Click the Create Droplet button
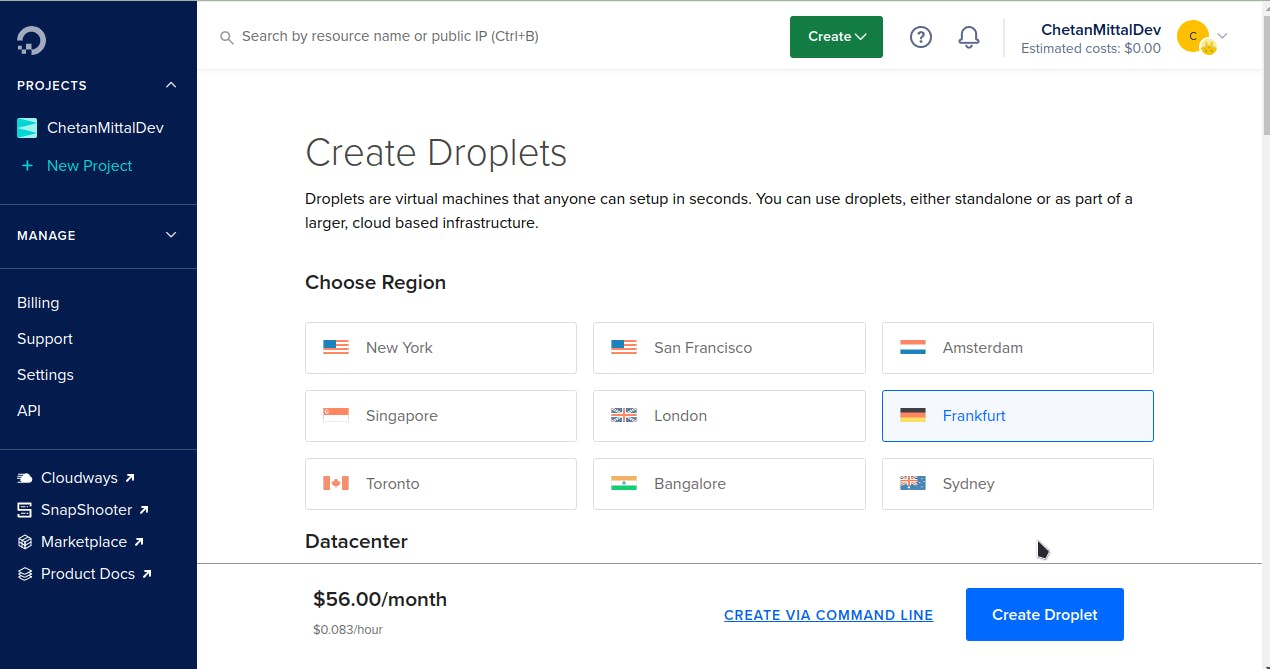The image size is (1270, 669). point(1045,615)
